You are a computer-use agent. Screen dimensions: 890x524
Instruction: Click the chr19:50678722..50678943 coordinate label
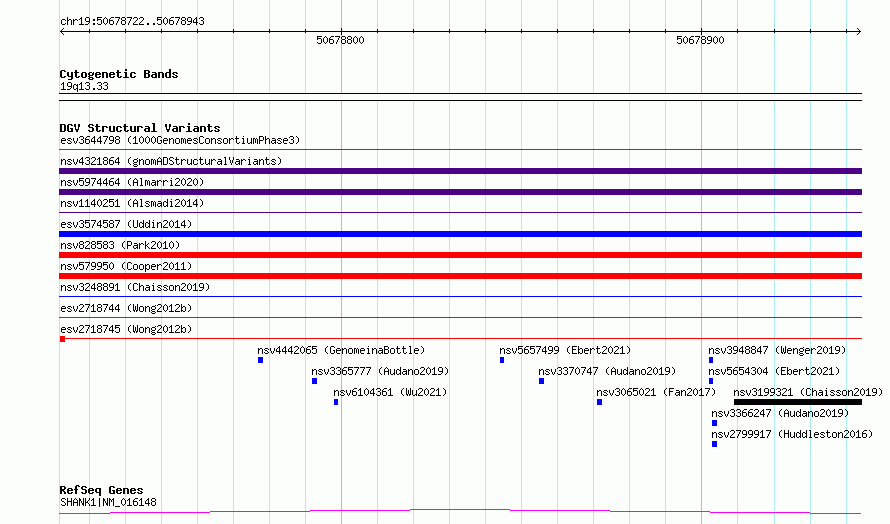tap(132, 22)
